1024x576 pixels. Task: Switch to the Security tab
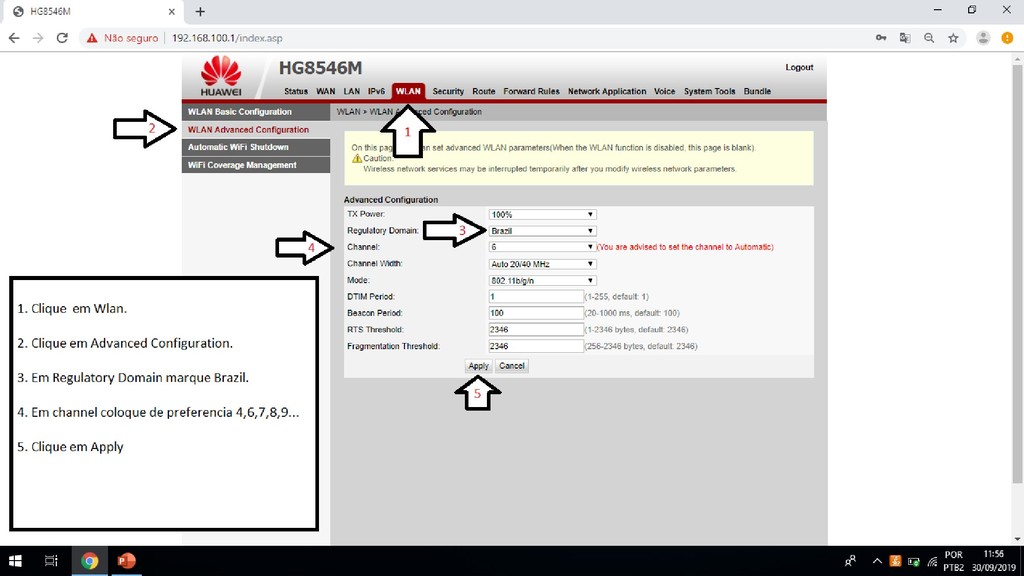click(448, 91)
